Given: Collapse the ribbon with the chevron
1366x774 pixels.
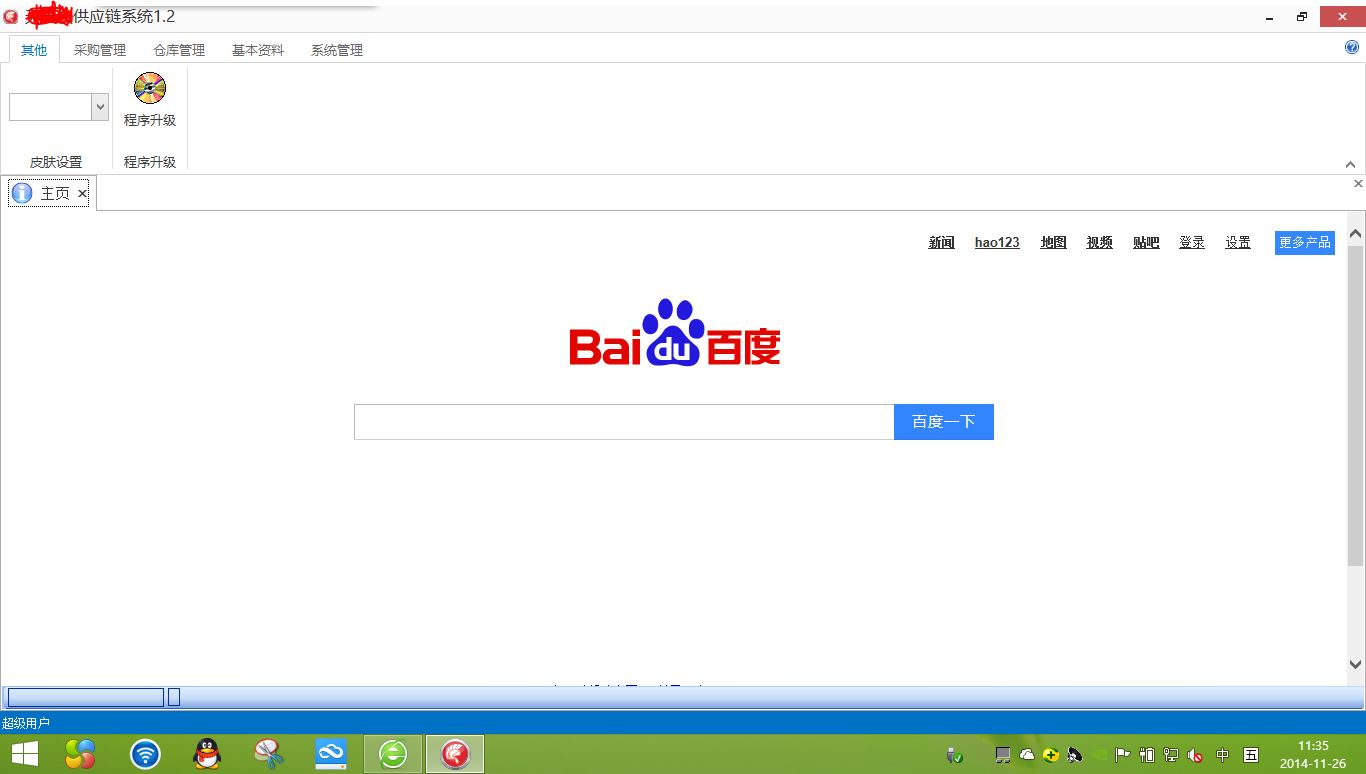Looking at the screenshot, I should pyautogui.click(x=1350, y=165).
